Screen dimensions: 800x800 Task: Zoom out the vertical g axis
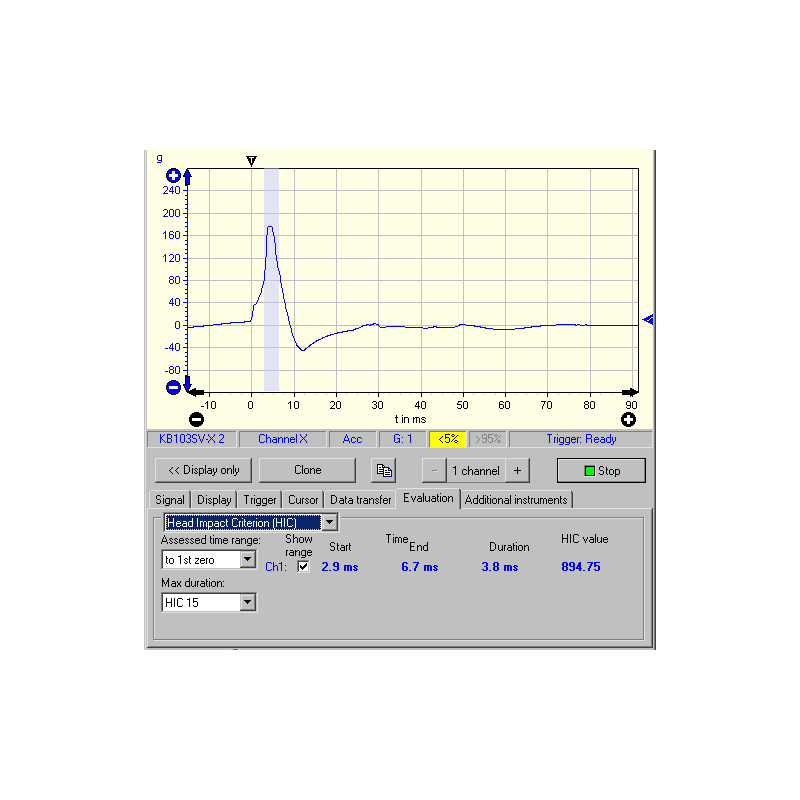coord(172,387)
